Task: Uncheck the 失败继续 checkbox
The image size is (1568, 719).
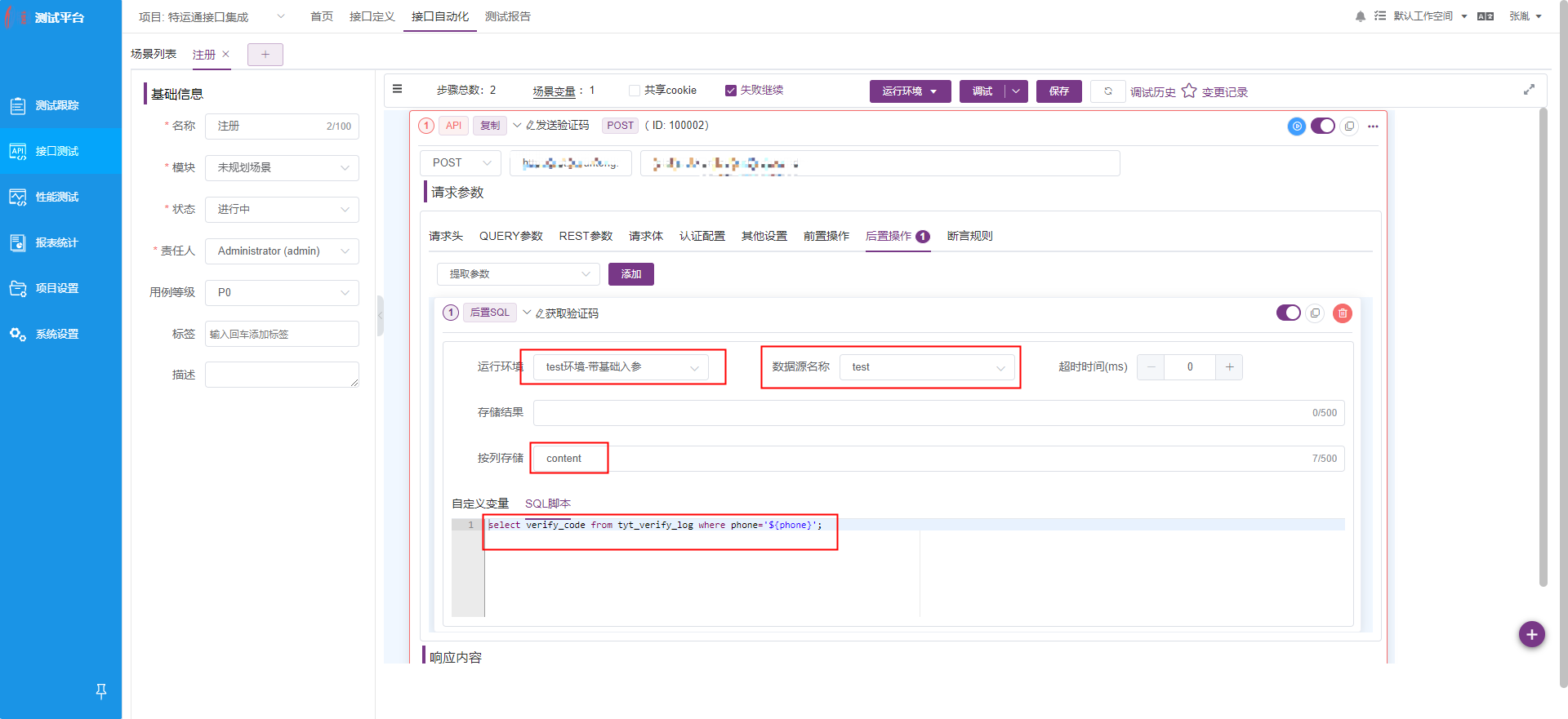Action: tap(731, 91)
